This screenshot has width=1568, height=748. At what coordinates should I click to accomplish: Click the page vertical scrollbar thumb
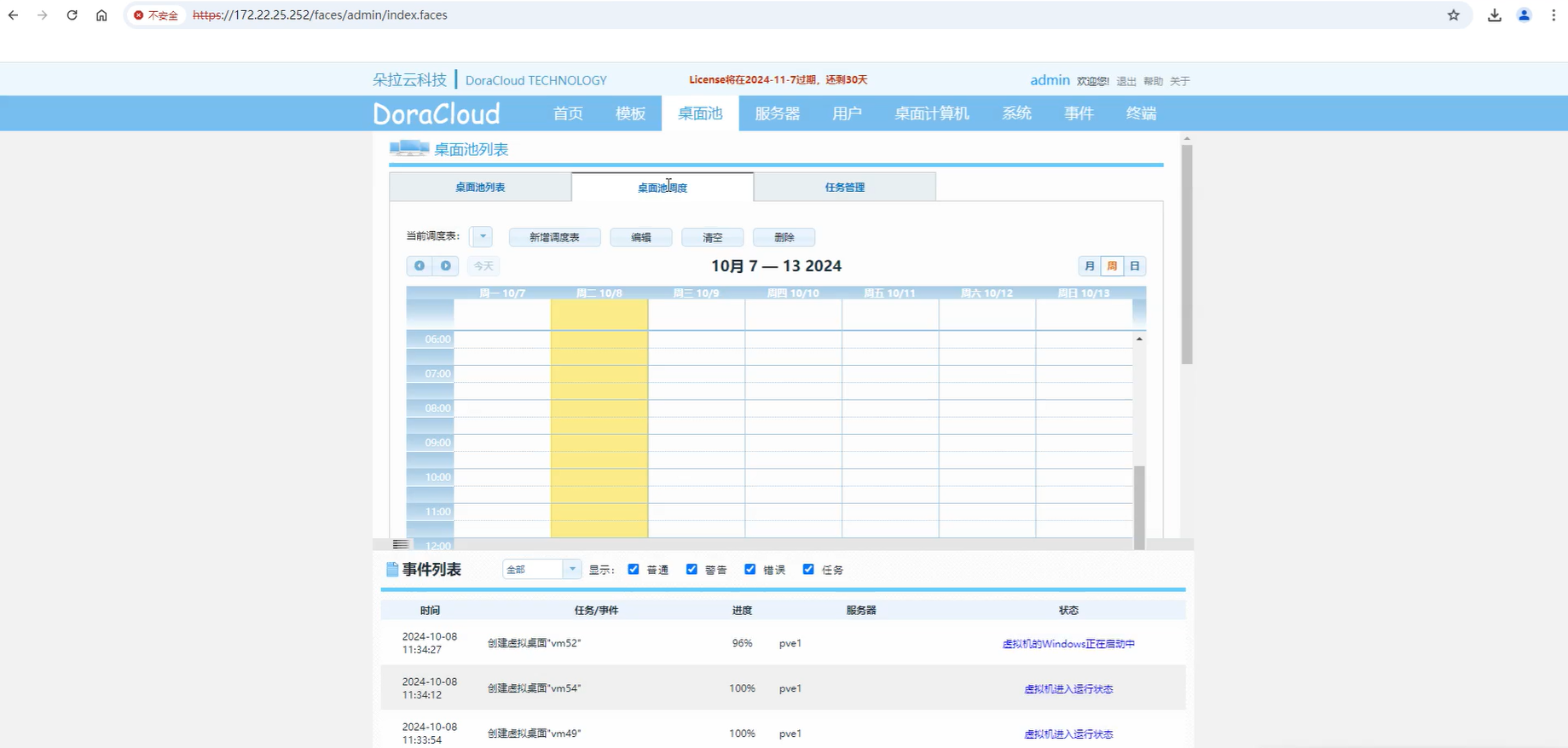click(1187, 254)
